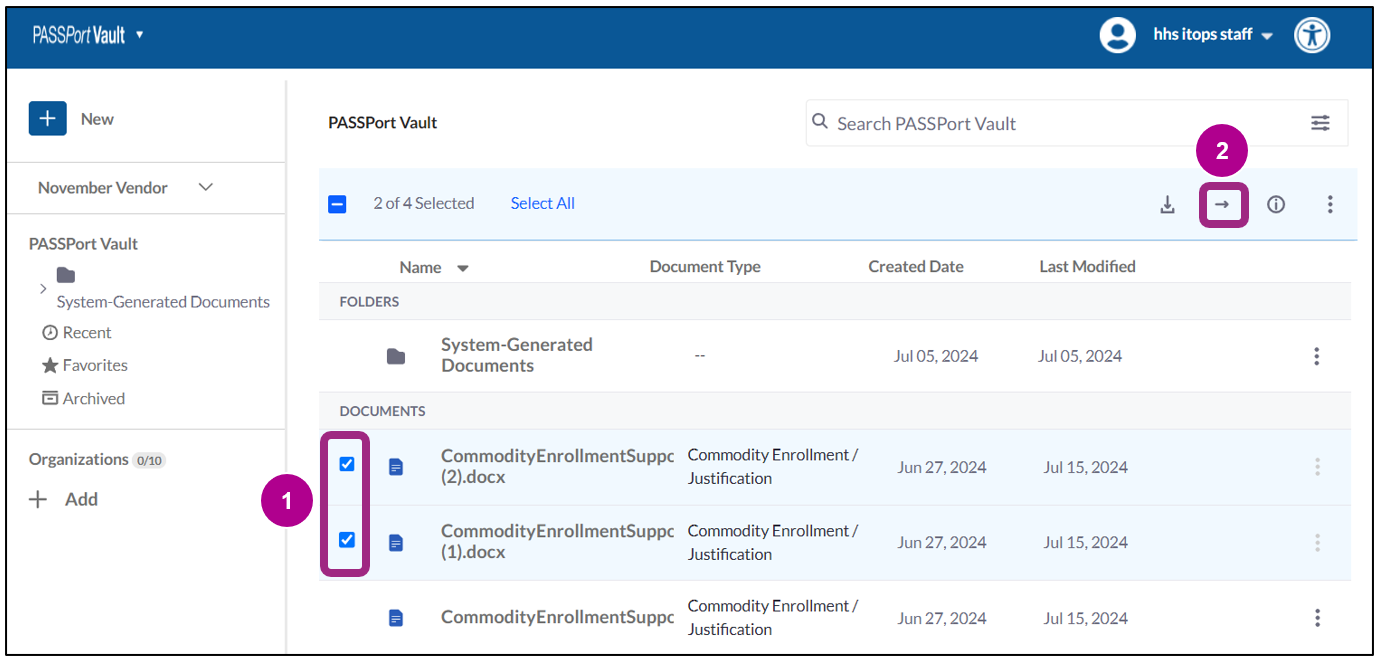Click the Select All link
The image size is (1380, 659).
click(542, 203)
